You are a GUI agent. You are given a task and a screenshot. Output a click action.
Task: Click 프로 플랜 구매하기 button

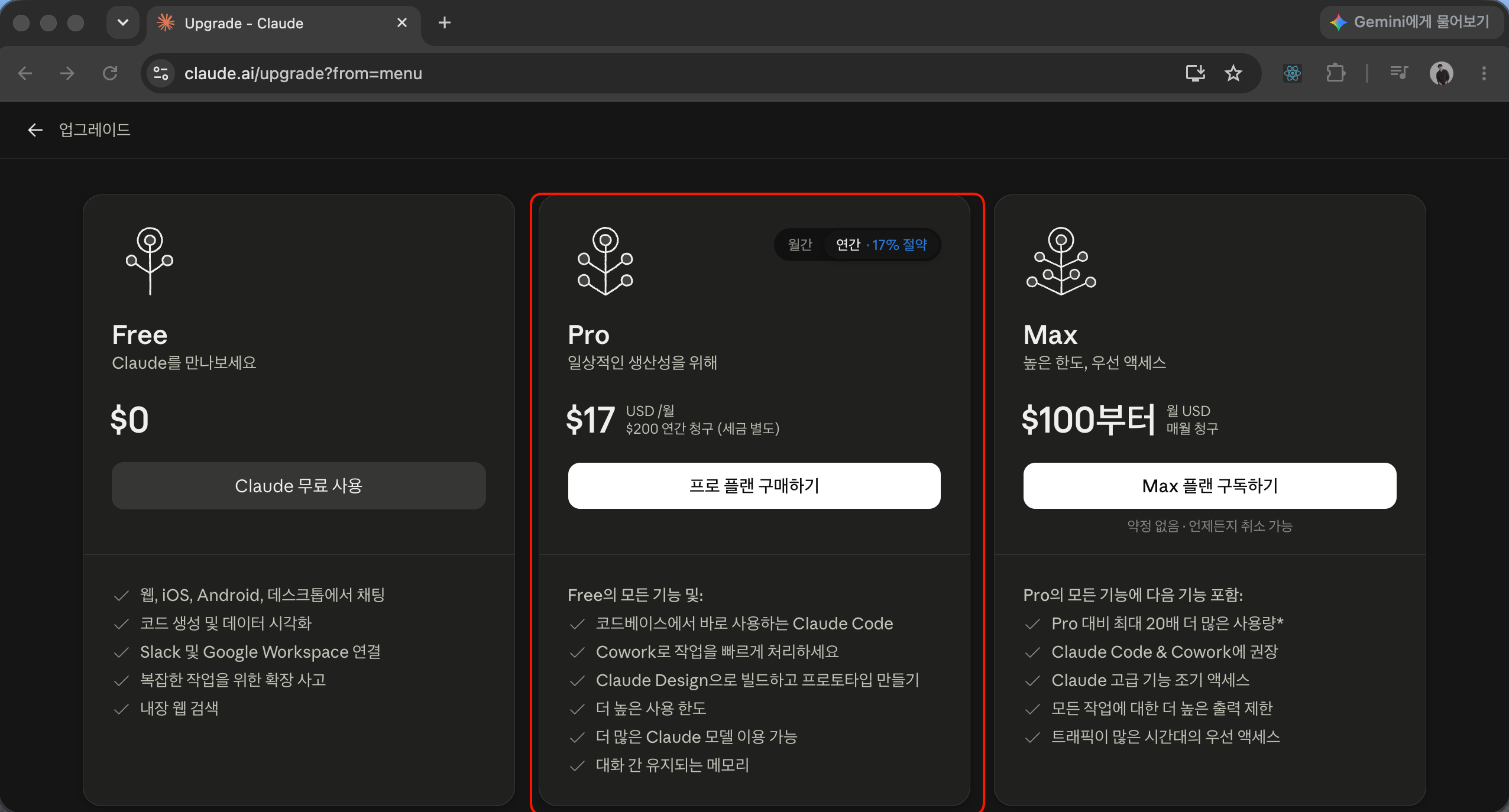point(754,486)
